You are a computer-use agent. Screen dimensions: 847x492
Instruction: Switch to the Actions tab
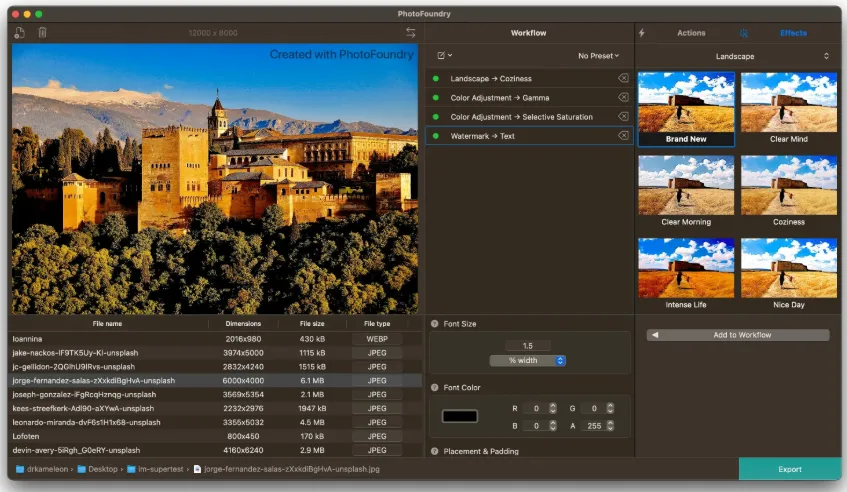(691, 33)
